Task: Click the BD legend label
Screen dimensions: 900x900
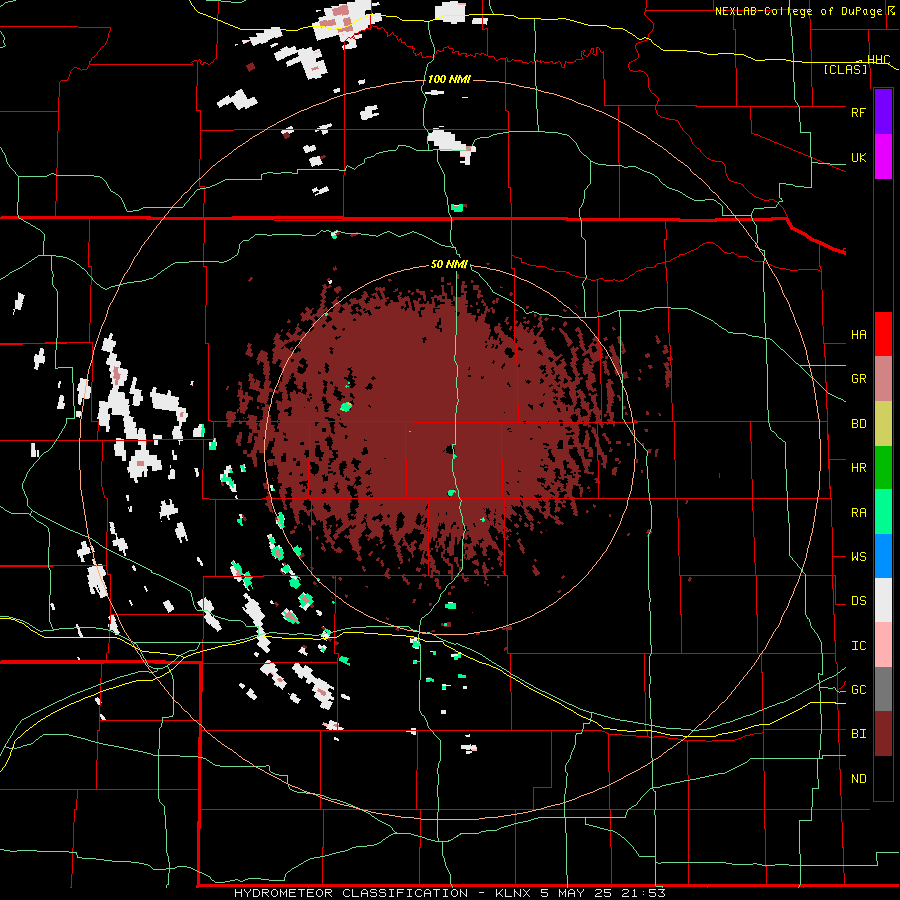Action: pos(858,424)
